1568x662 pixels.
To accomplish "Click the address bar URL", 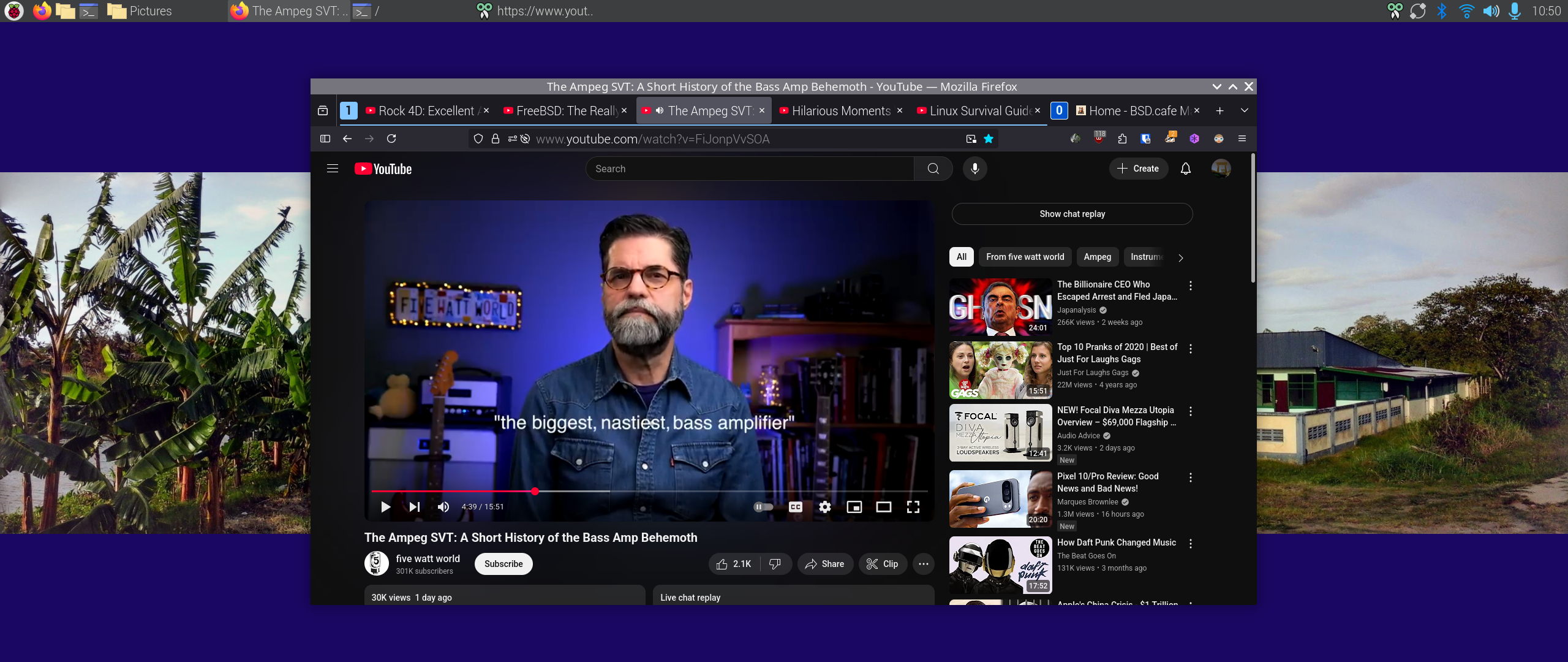I will 652,139.
